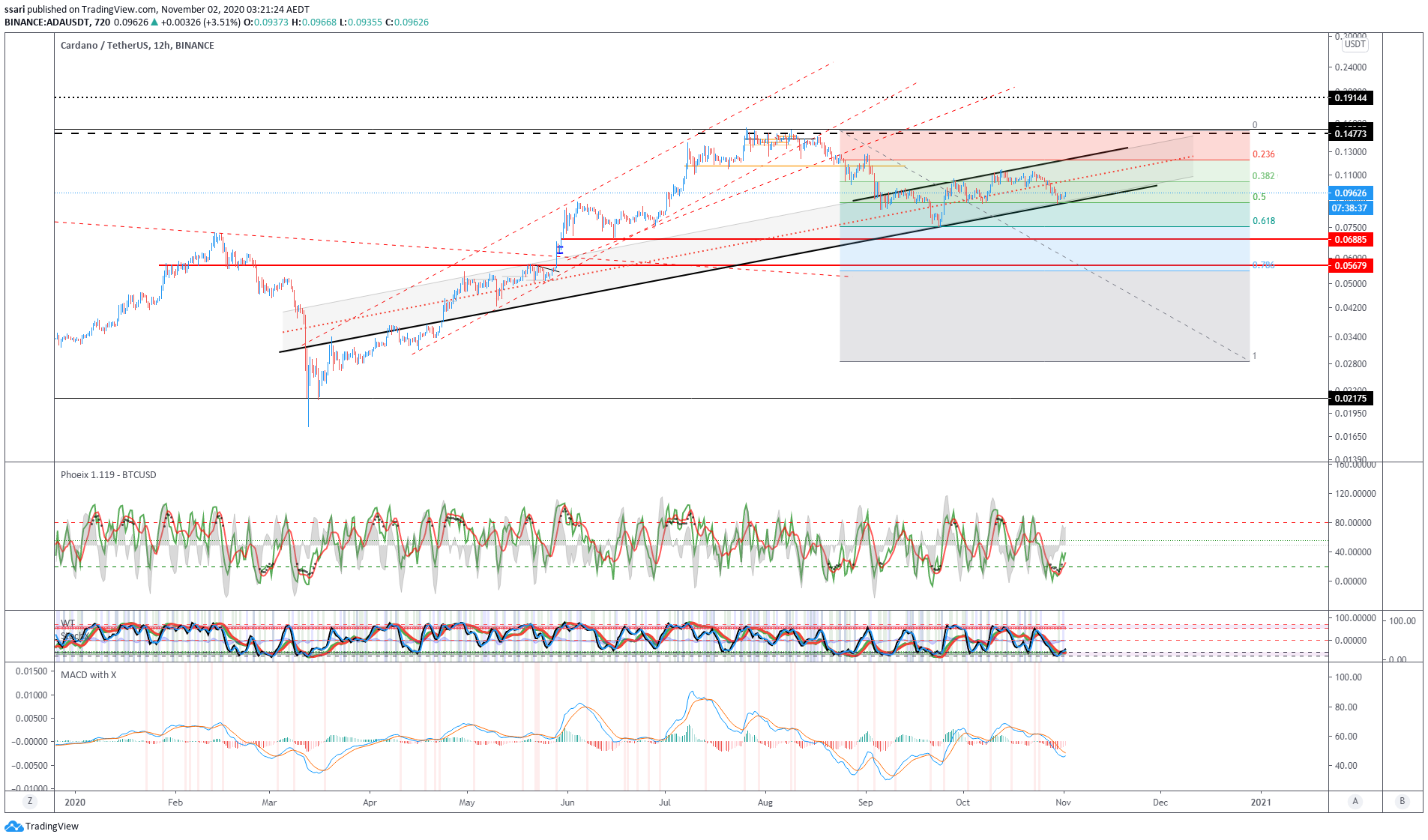
Task: Click the BINANCE:ADAUSDT, 720 symbol header text
Action: pos(57,22)
